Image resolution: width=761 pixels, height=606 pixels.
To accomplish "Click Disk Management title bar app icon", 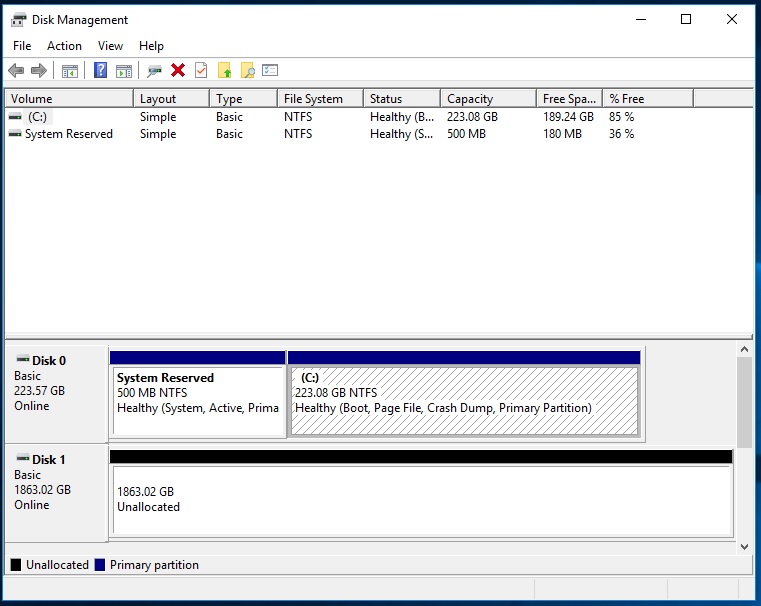I will coord(18,20).
